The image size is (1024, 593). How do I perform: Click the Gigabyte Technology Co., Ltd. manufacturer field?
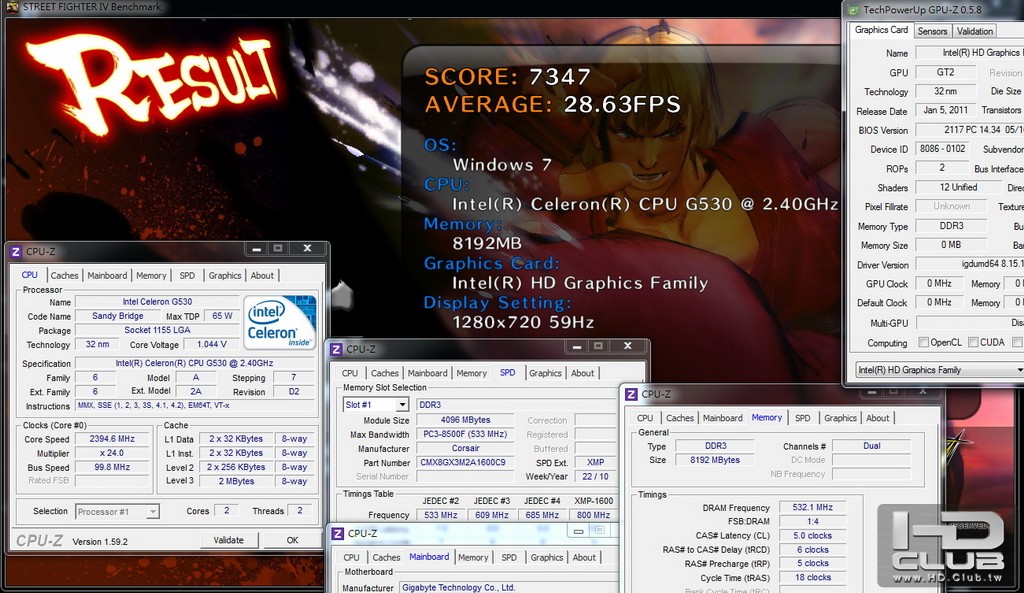pyautogui.click(x=507, y=588)
